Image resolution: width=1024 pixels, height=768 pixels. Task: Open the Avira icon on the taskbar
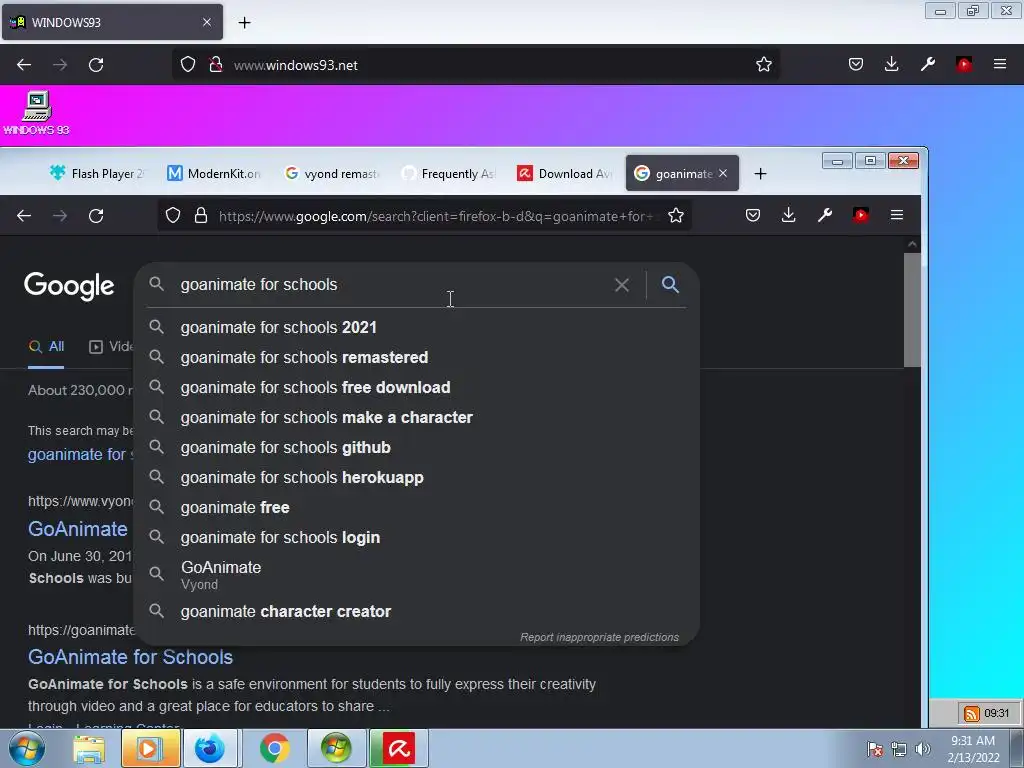(399, 748)
